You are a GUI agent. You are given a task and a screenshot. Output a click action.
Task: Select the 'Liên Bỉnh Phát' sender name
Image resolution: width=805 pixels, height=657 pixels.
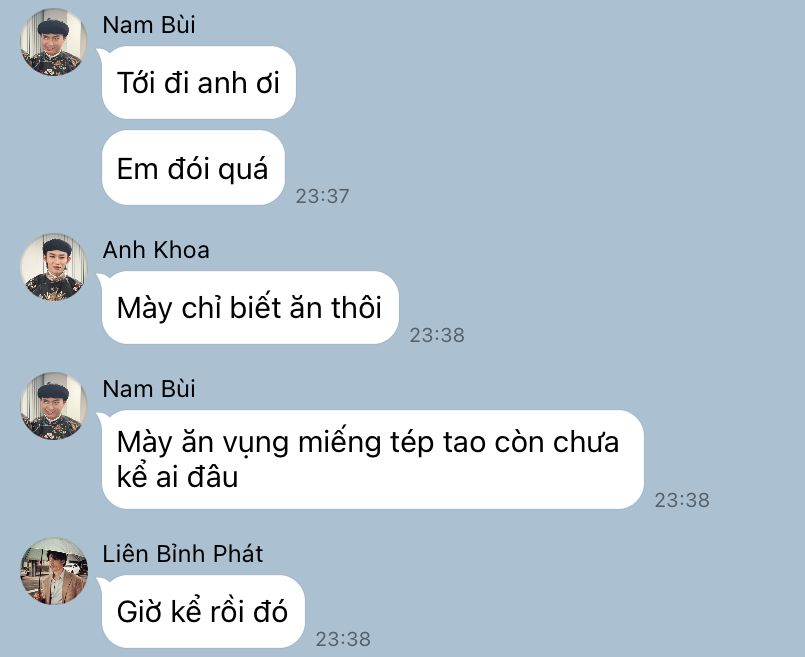click(183, 554)
